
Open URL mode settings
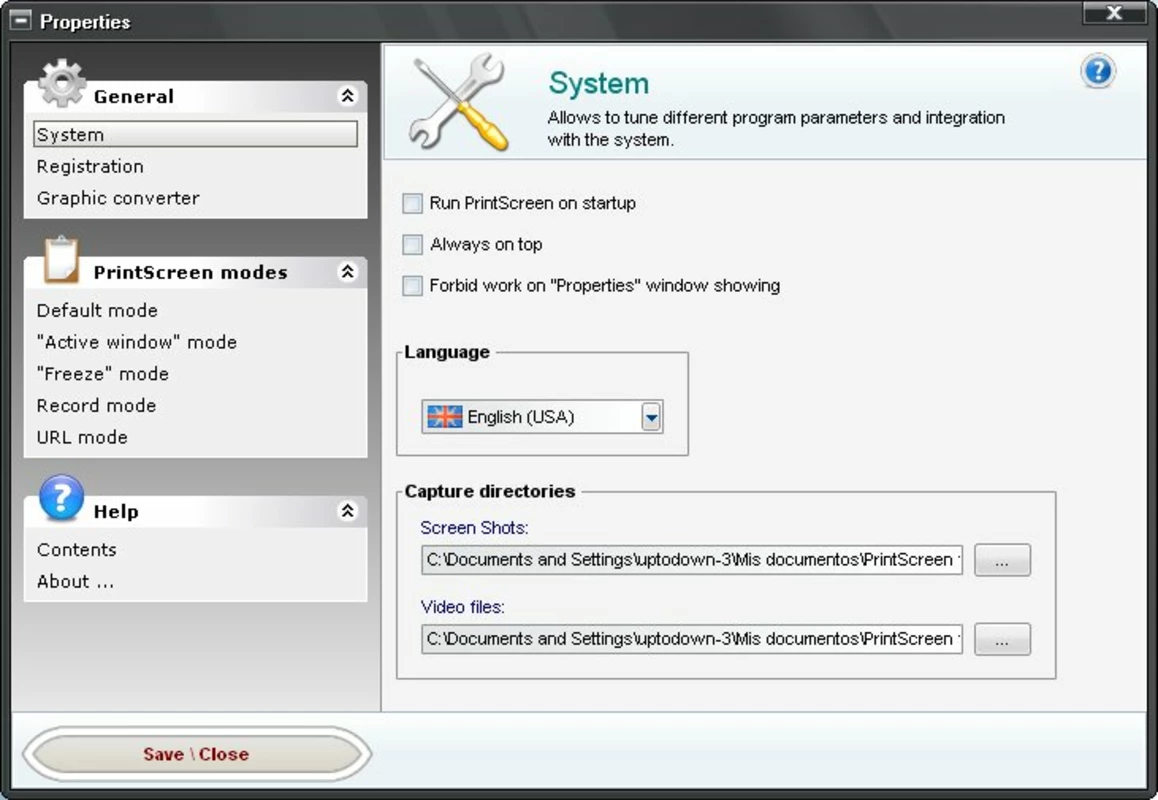coord(82,437)
